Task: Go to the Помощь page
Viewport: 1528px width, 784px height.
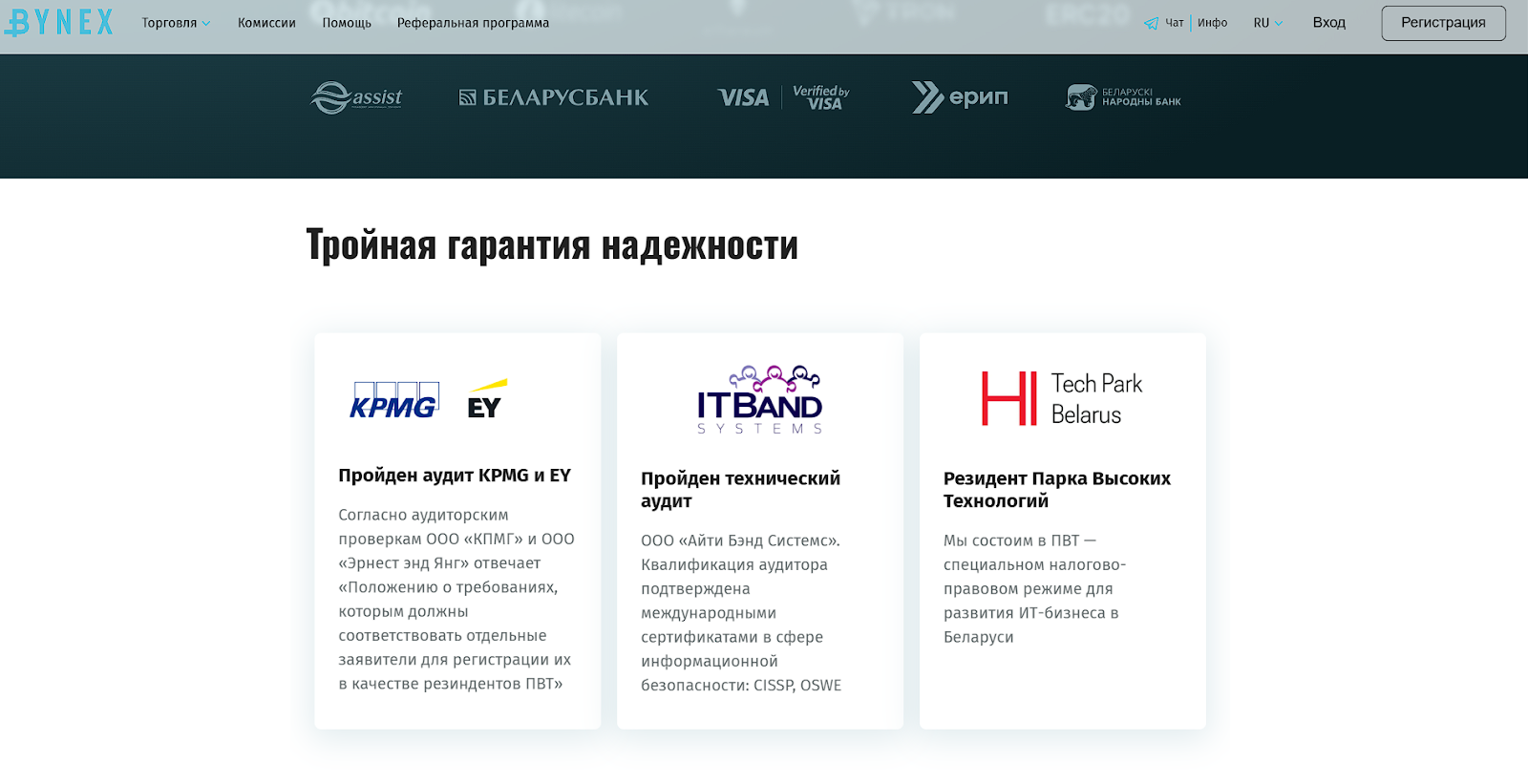Action: pos(347,23)
